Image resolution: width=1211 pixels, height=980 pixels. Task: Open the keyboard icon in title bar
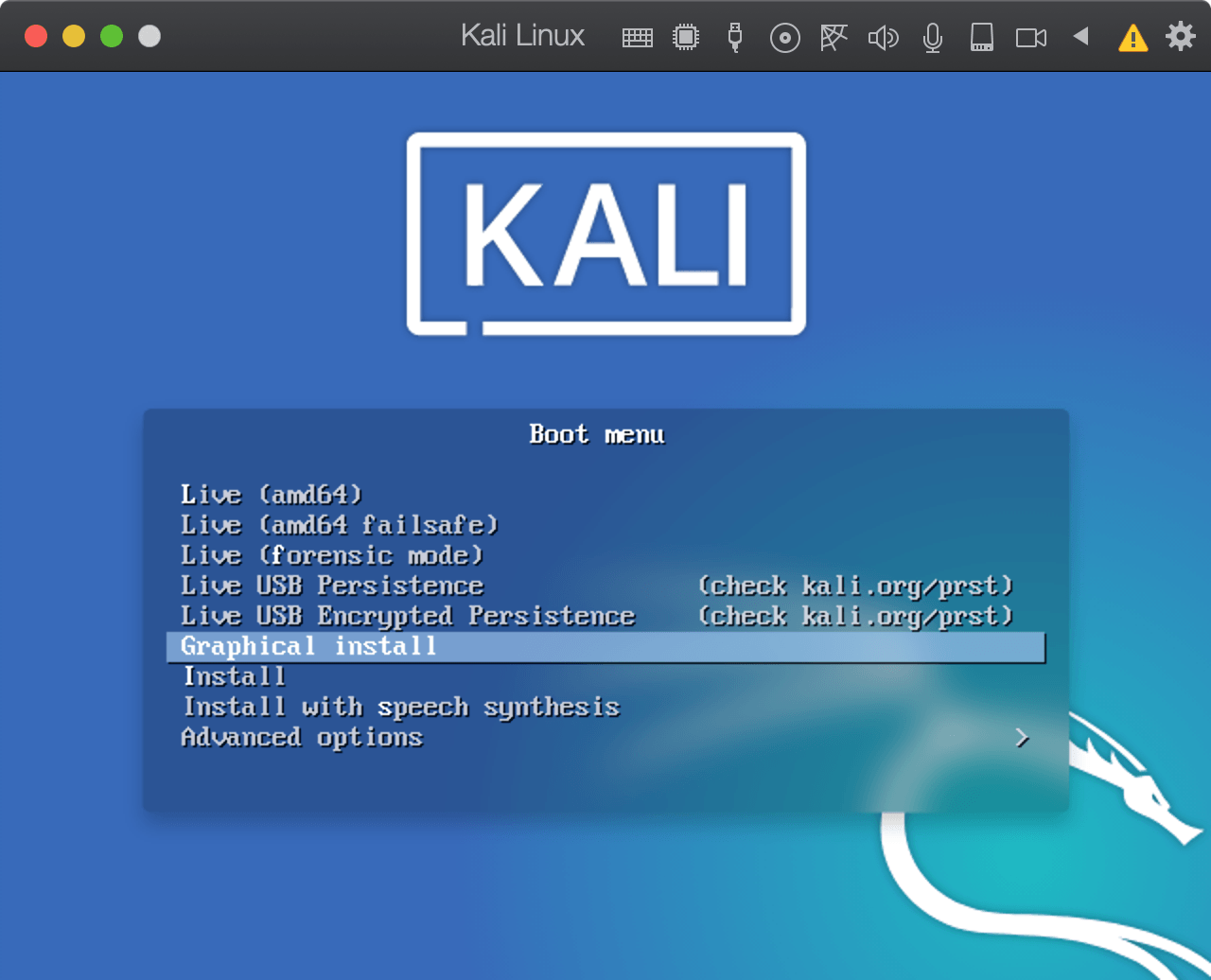pyautogui.click(x=637, y=37)
